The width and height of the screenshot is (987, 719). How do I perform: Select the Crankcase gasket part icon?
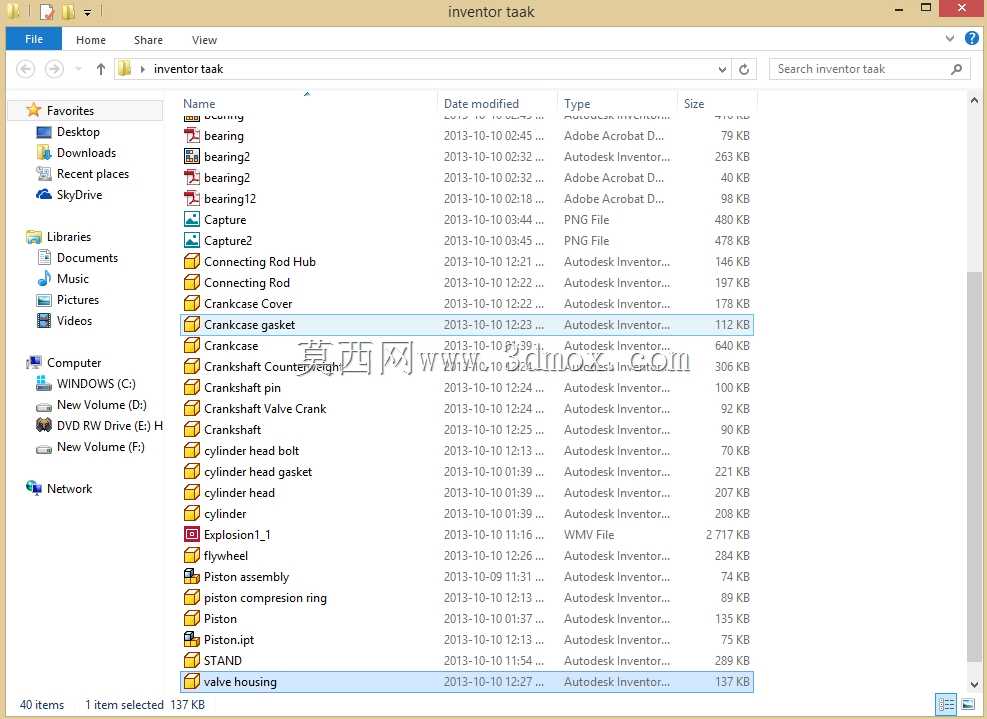click(191, 324)
